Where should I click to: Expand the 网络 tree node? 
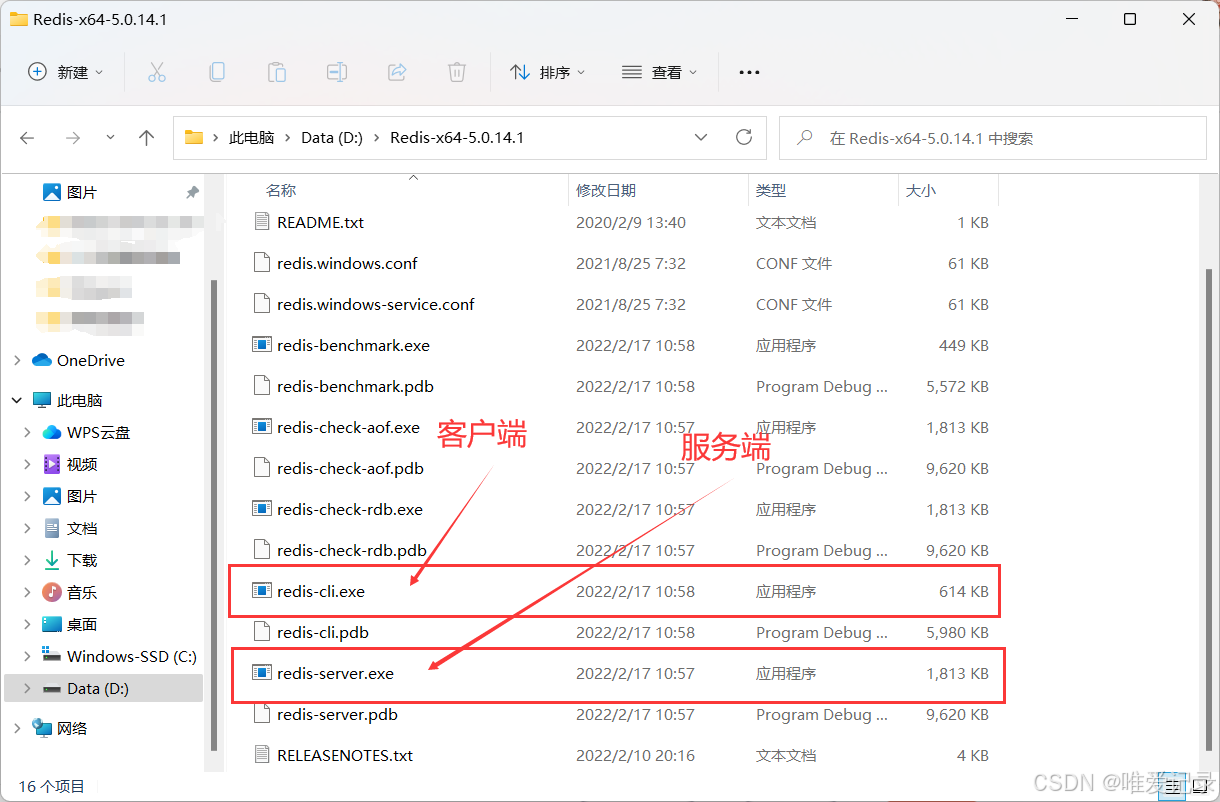pos(17,728)
